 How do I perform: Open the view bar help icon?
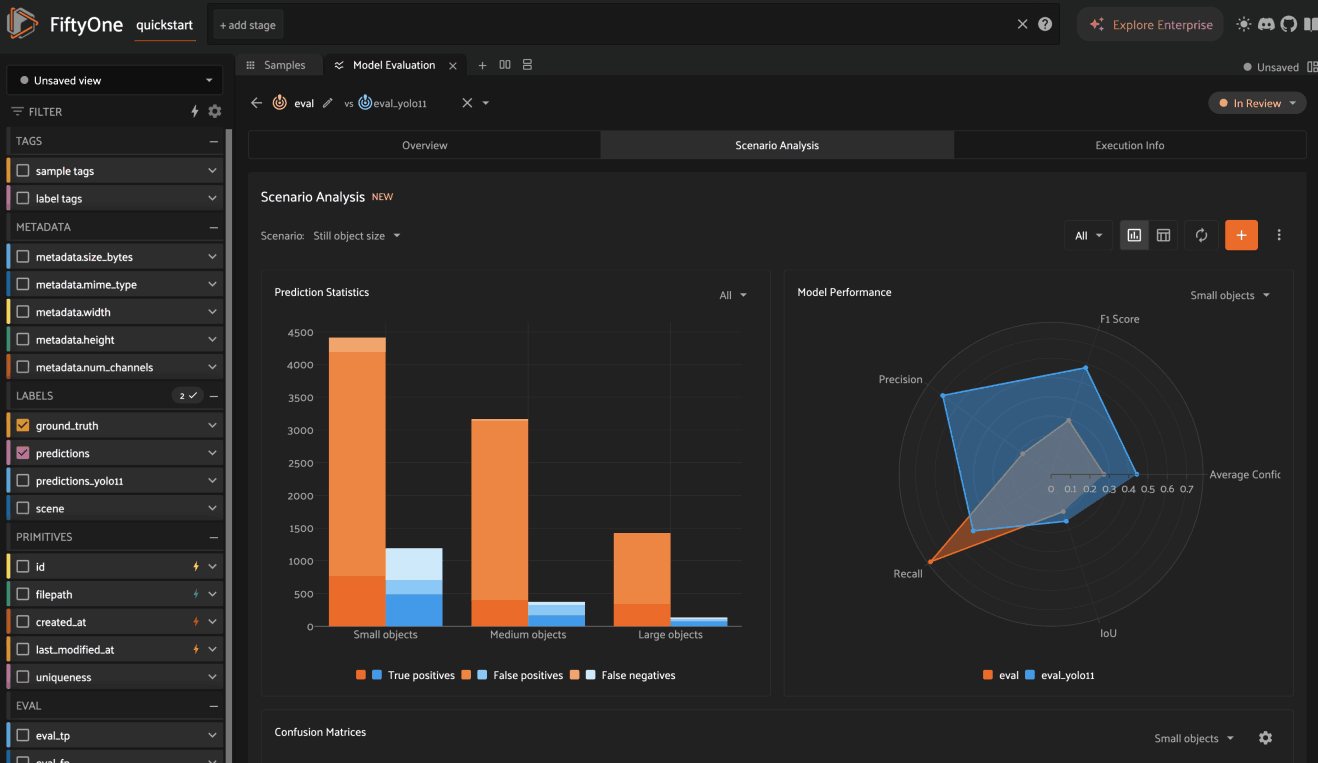click(x=1045, y=24)
